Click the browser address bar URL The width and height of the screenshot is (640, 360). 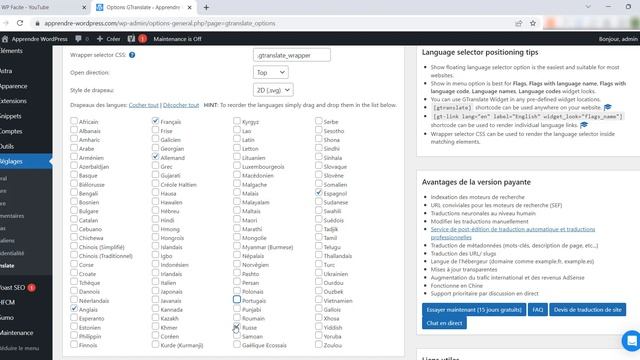click(x=160, y=23)
